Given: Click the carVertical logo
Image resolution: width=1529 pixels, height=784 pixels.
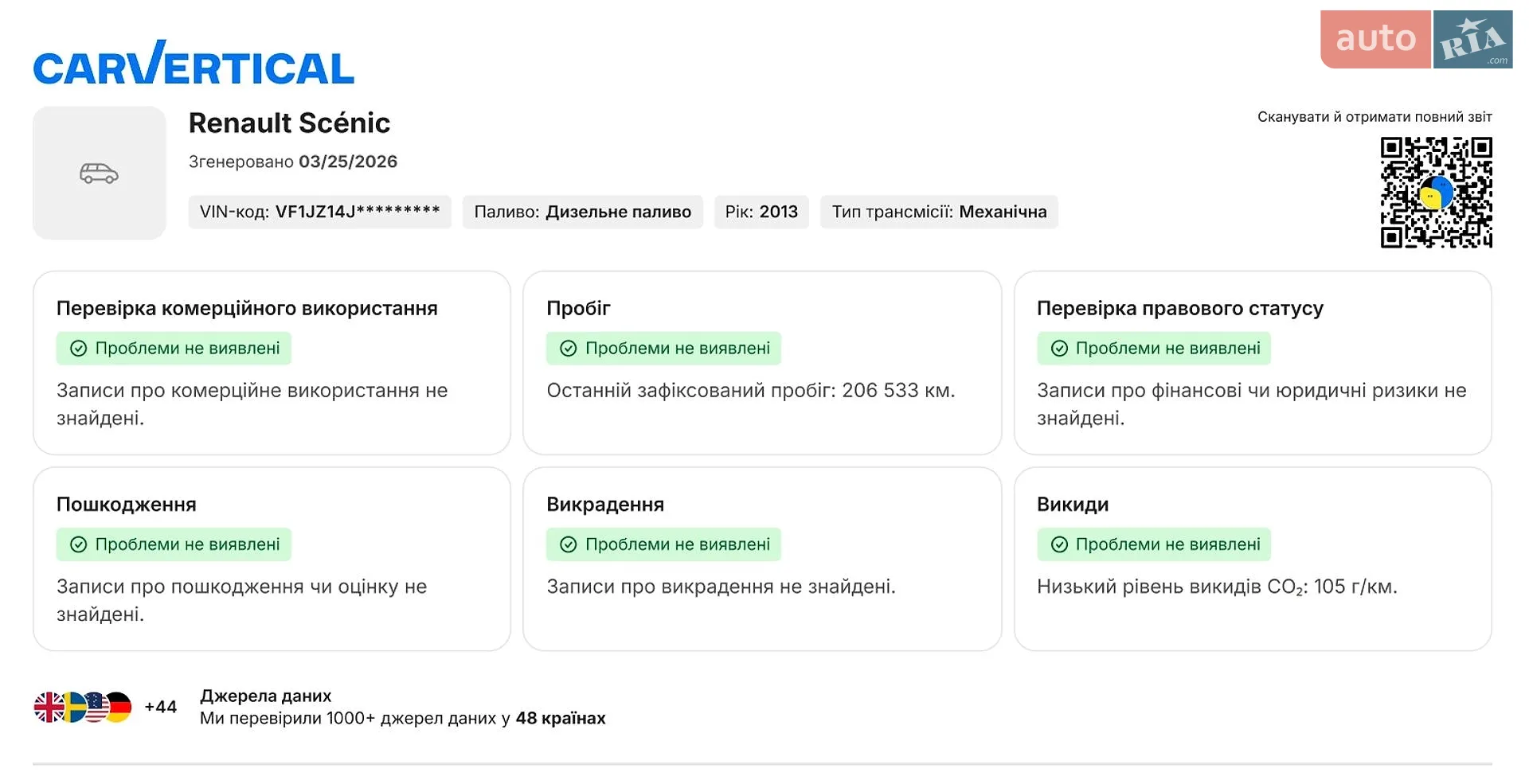Looking at the screenshot, I should click(194, 63).
